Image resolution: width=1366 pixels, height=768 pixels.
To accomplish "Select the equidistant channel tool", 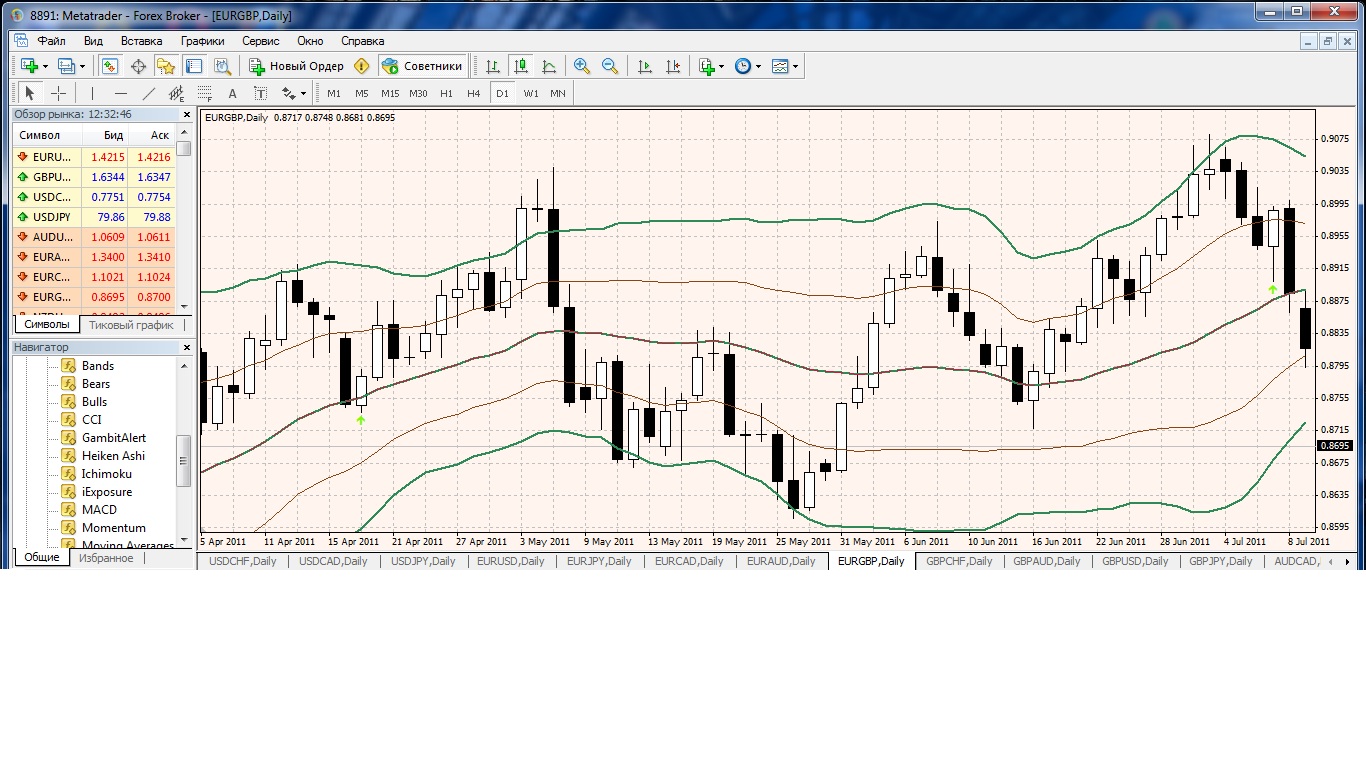I will [177, 93].
